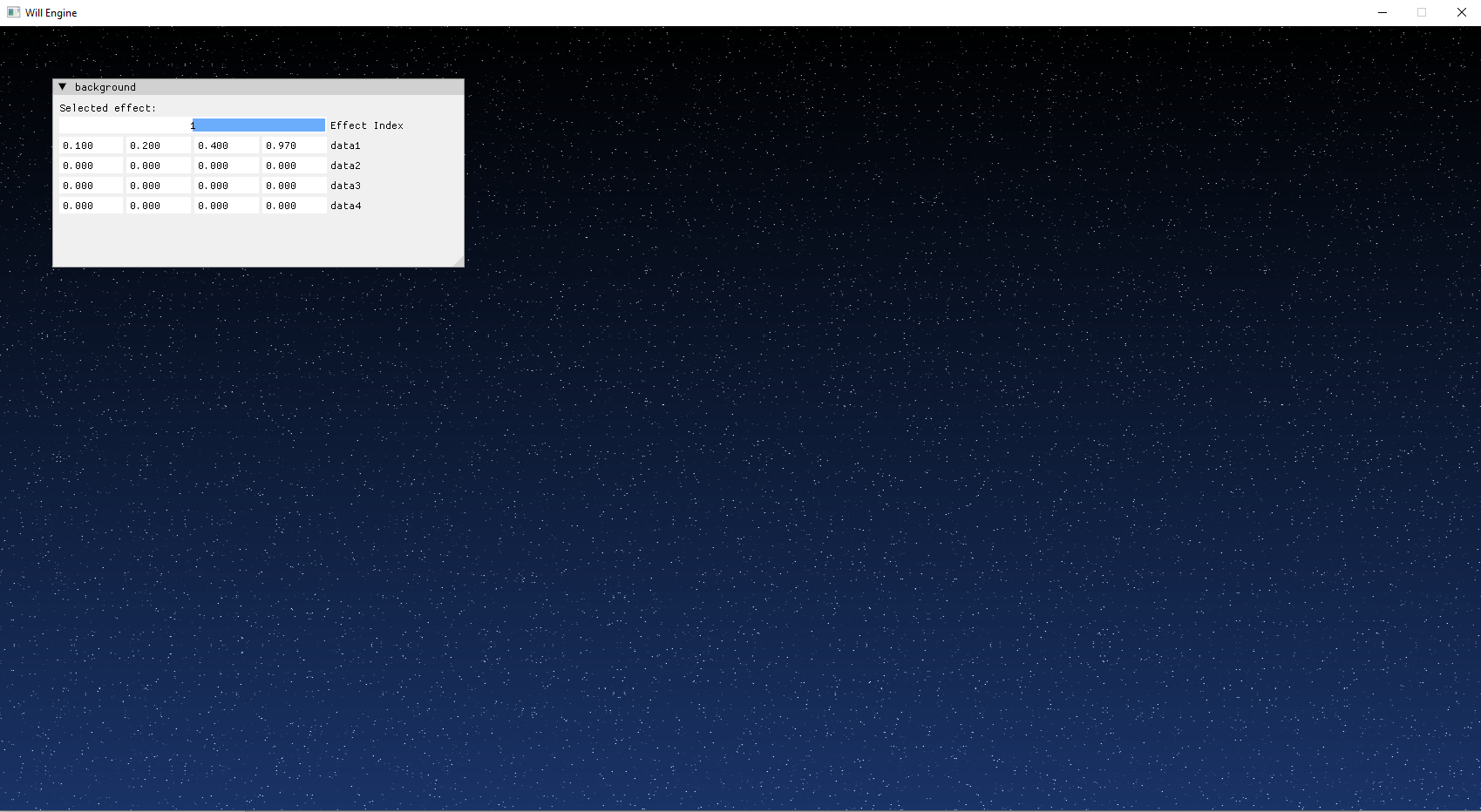1481x812 pixels.
Task: Select the 0.100 field in data1 row
Action: [90, 145]
